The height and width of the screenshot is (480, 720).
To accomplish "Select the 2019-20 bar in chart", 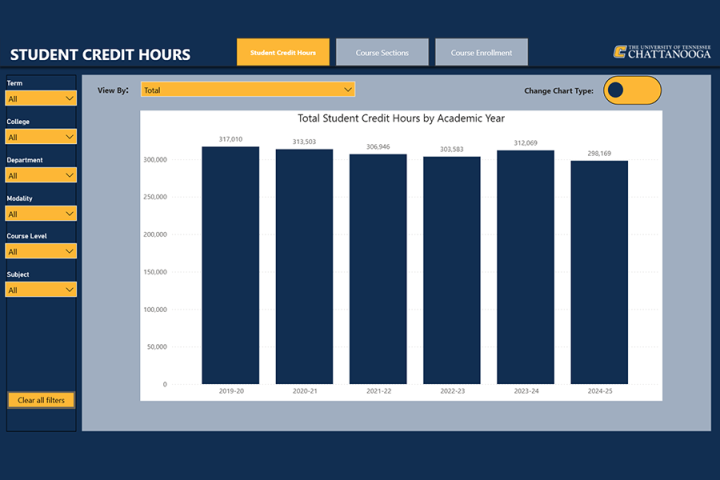I will (230, 265).
